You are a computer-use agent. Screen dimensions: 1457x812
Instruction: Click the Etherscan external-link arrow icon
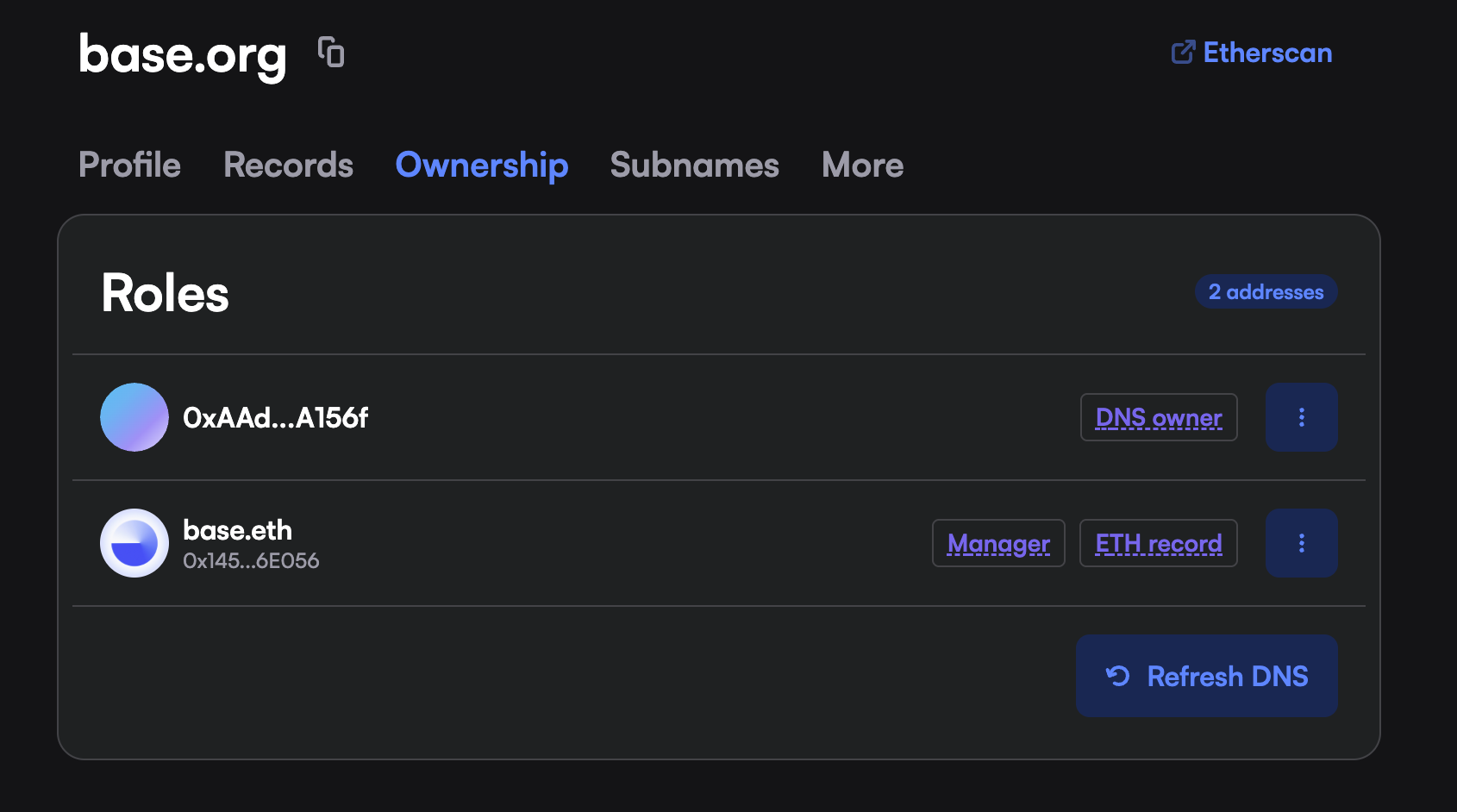[1183, 53]
